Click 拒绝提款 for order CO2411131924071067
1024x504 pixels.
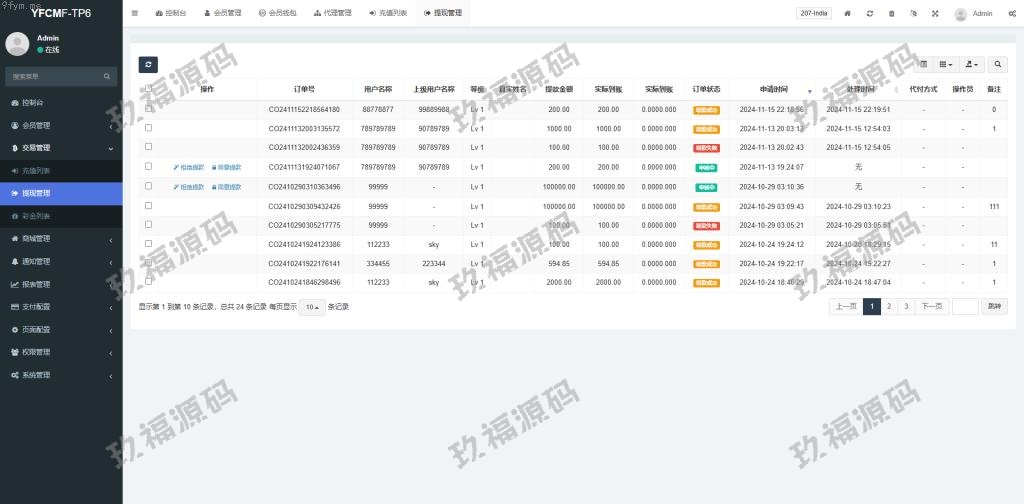pos(188,167)
